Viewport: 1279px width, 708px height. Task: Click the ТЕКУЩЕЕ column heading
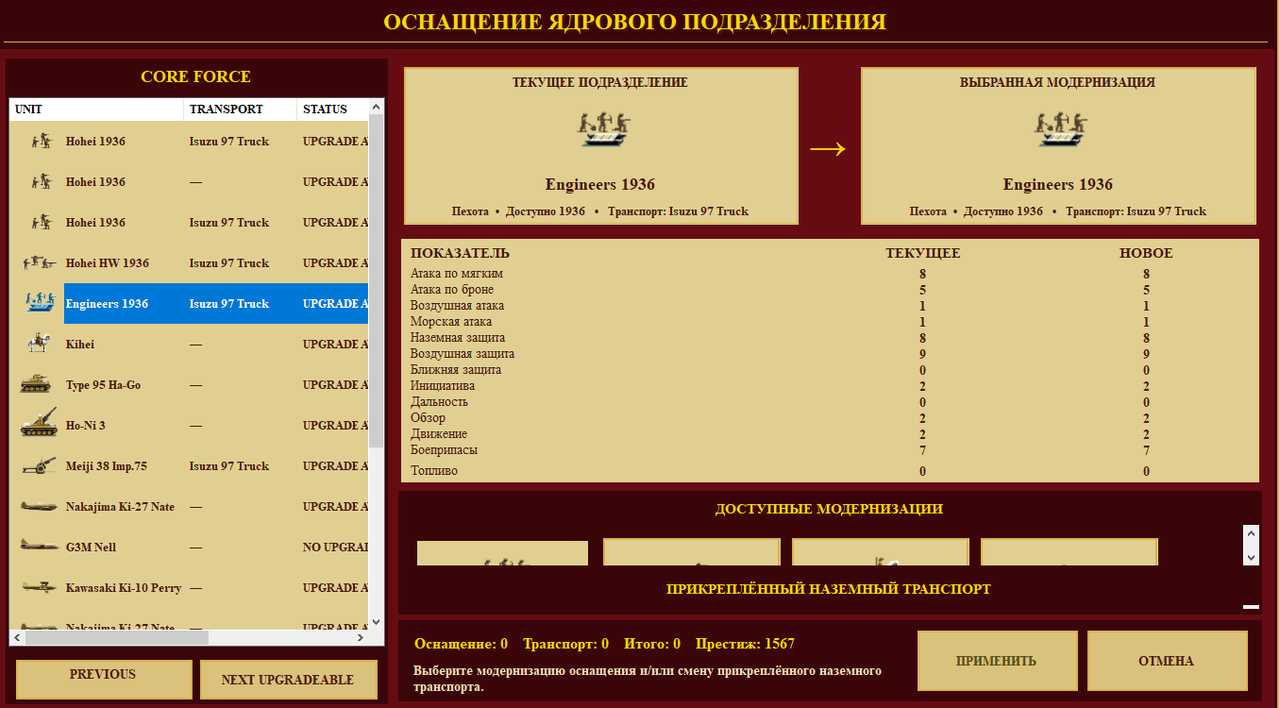(923, 253)
